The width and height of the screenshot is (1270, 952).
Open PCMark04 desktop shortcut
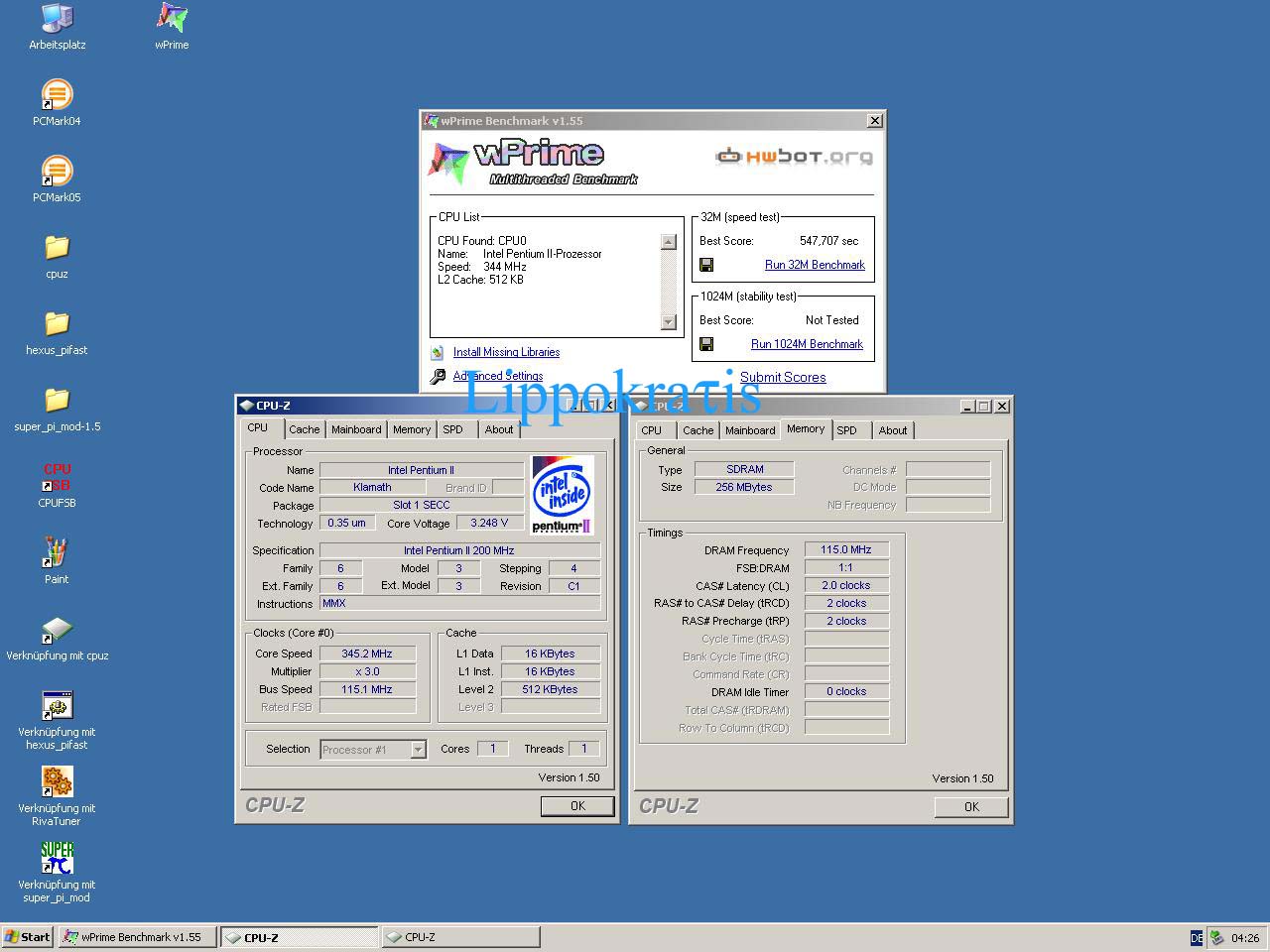(x=57, y=103)
